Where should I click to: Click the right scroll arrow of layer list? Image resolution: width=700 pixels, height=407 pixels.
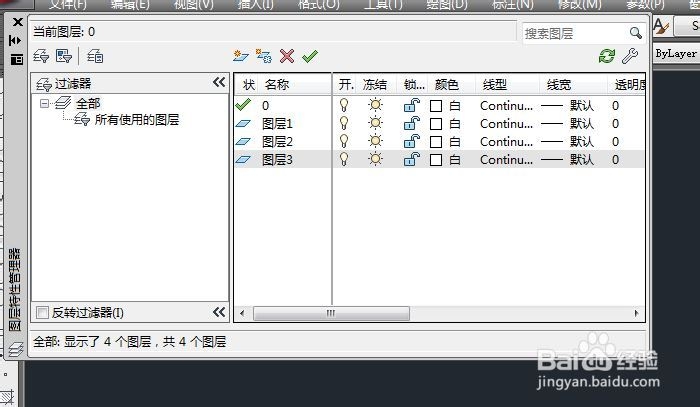tap(636, 313)
